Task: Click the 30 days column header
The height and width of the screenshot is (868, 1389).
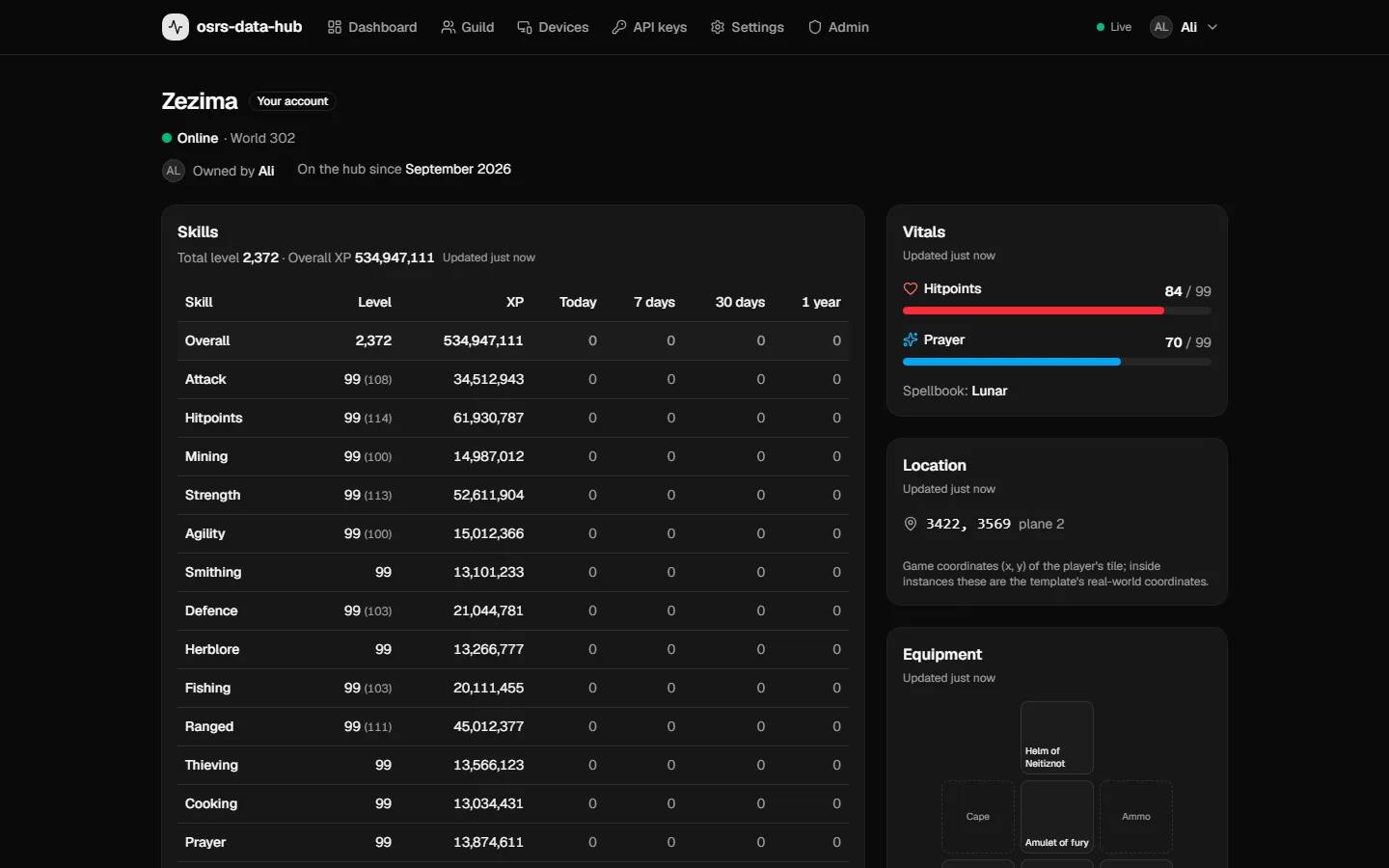Action: pyautogui.click(x=740, y=302)
